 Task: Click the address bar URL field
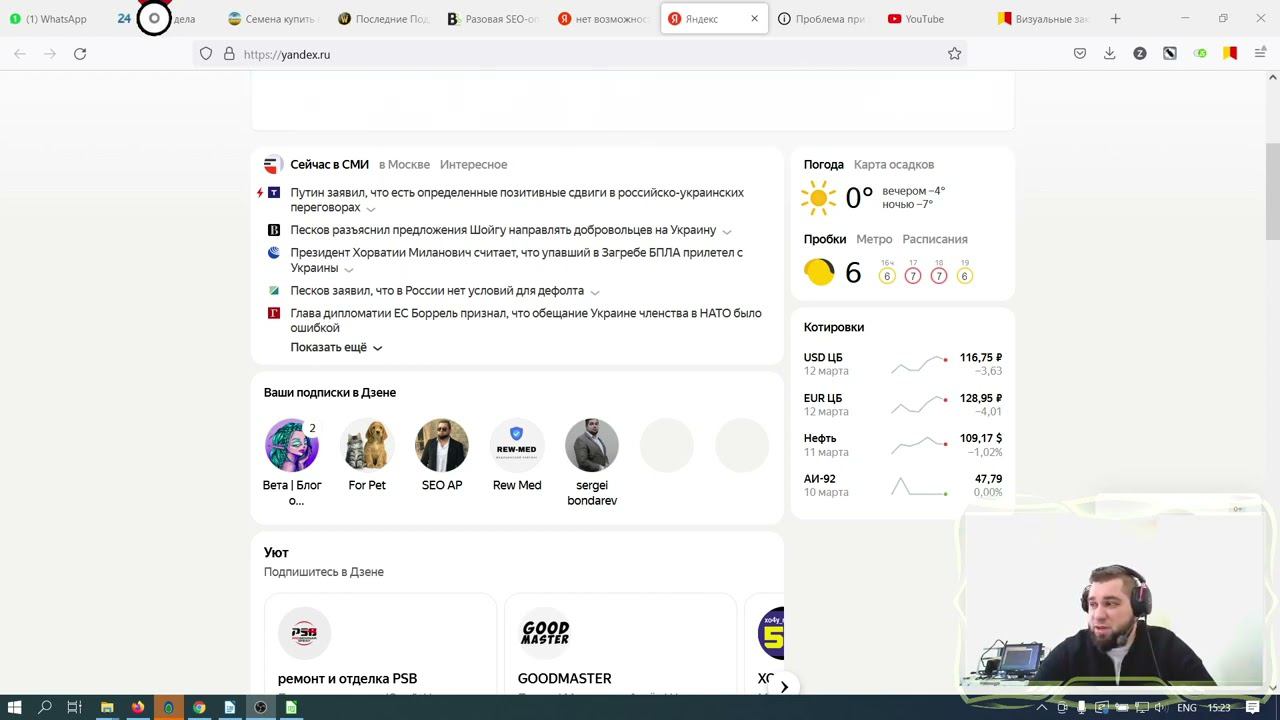(580, 54)
